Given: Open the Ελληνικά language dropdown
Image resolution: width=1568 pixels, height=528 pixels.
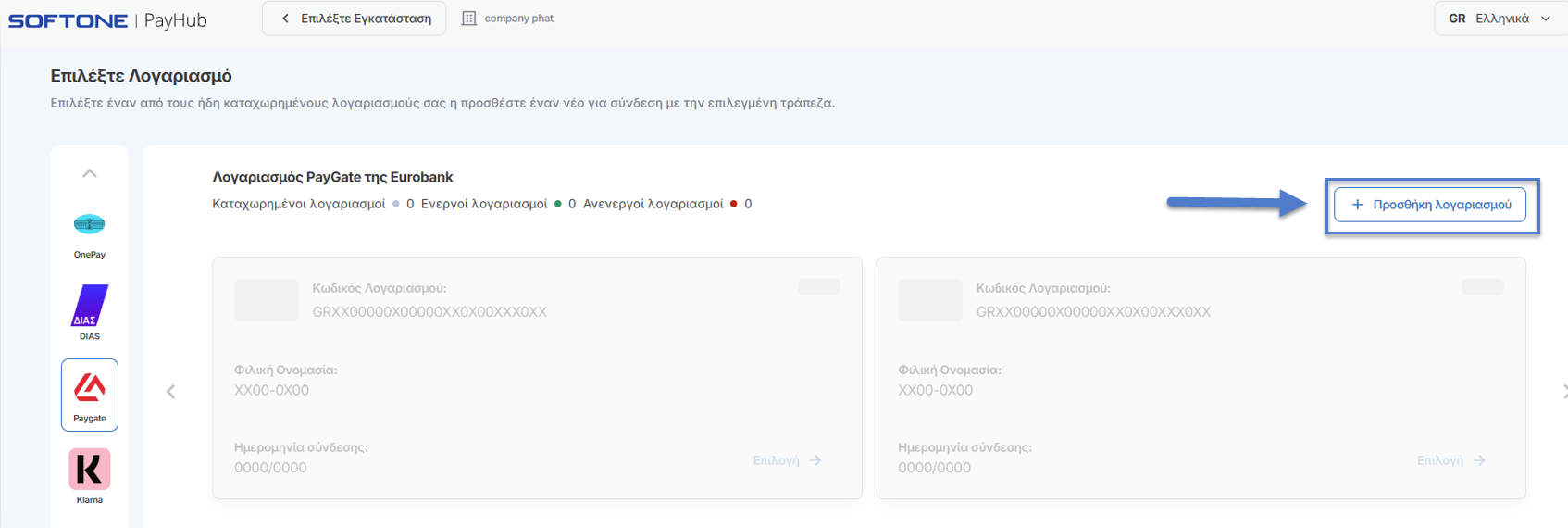Looking at the screenshot, I should tap(1500, 19).
